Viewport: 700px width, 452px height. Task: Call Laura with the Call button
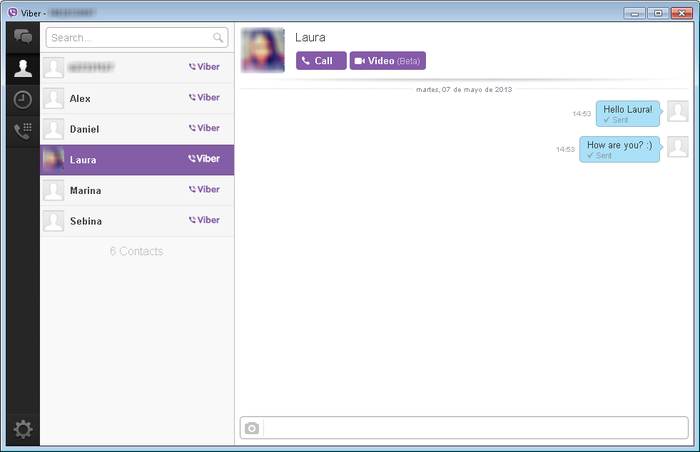pos(321,61)
